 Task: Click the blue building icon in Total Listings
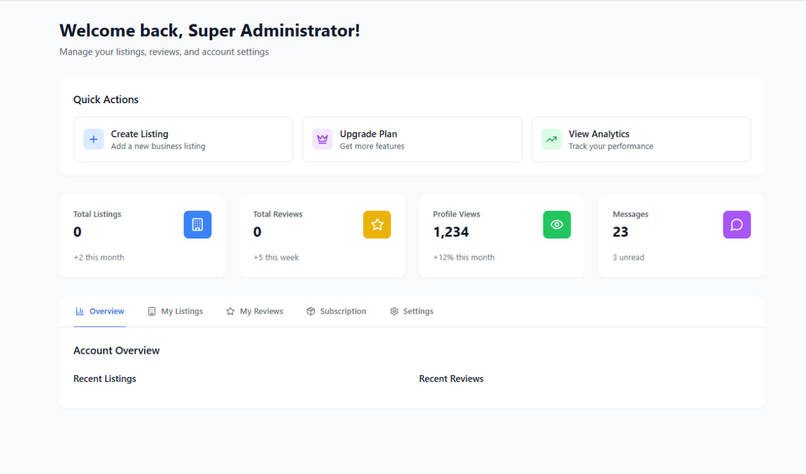pyautogui.click(x=197, y=225)
